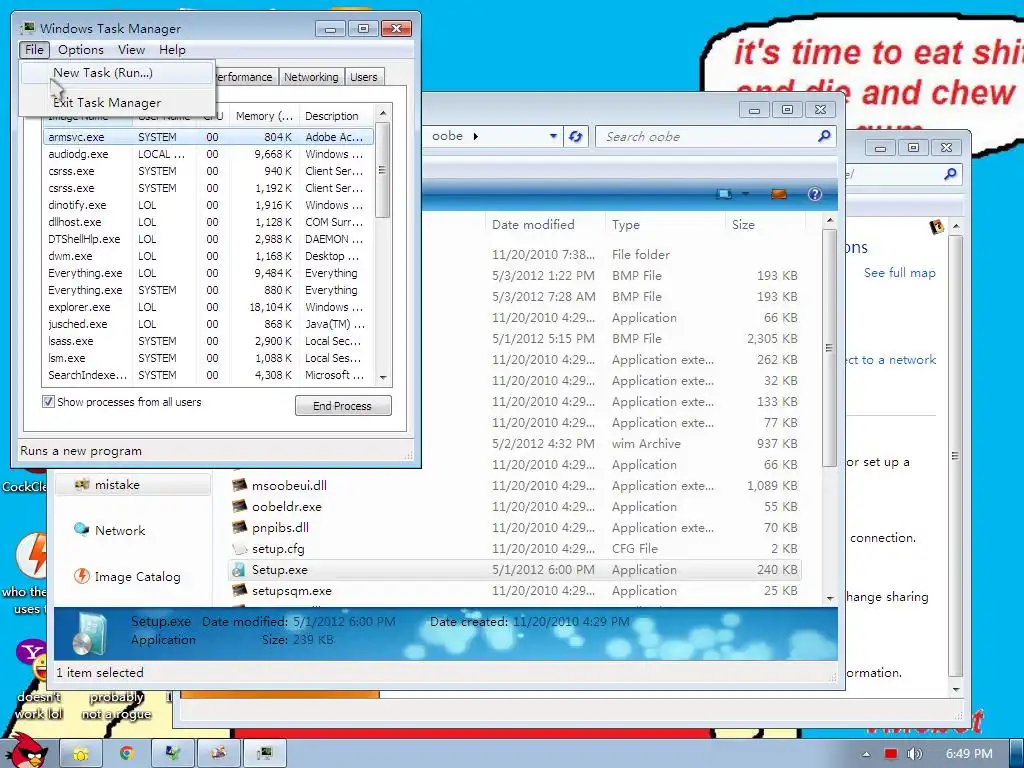Image resolution: width=1024 pixels, height=768 pixels.
Task: Click the Task Manager taskbar button
Action: coord(264,754)
